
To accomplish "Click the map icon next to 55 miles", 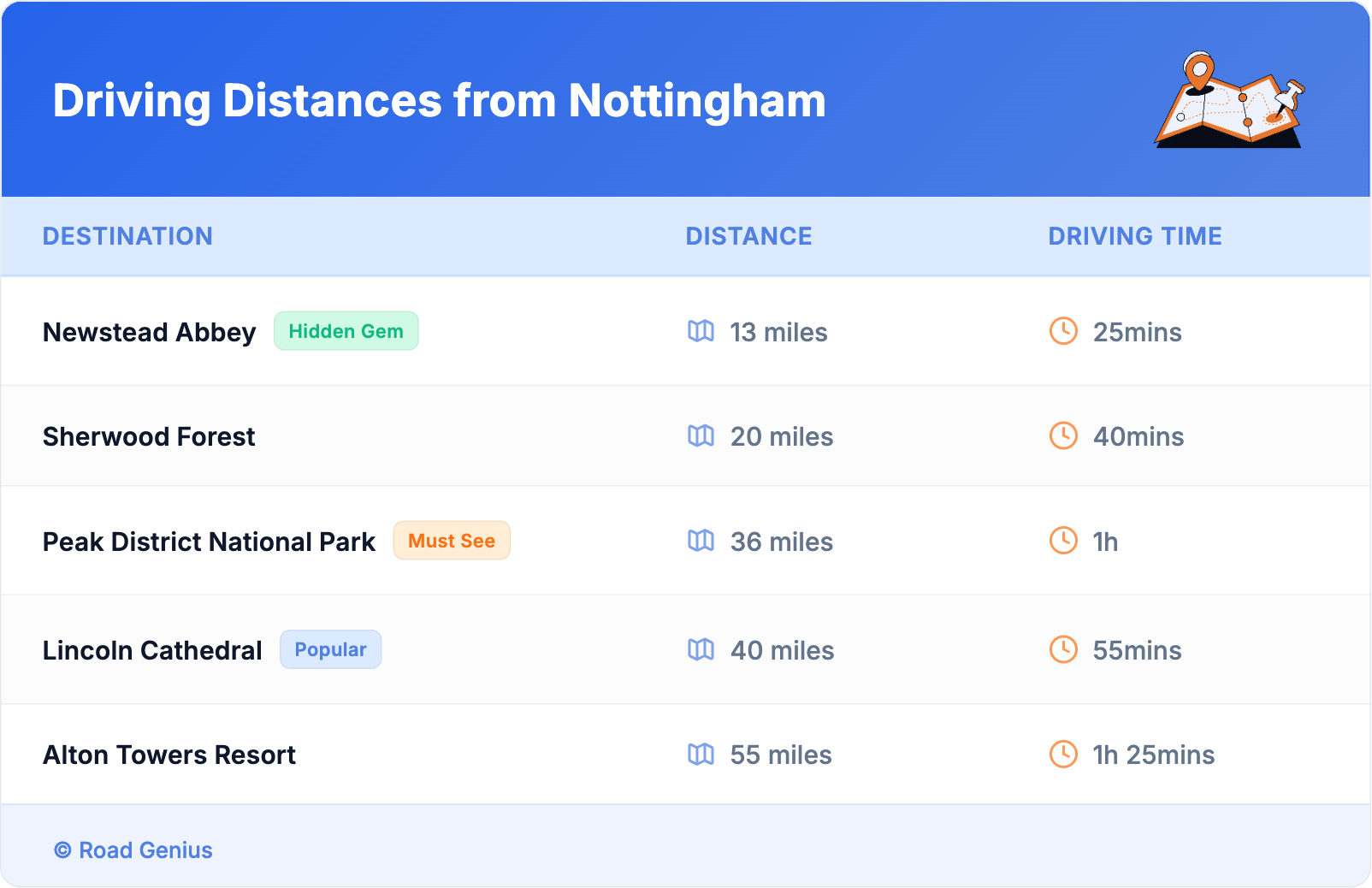I will 701,755.
